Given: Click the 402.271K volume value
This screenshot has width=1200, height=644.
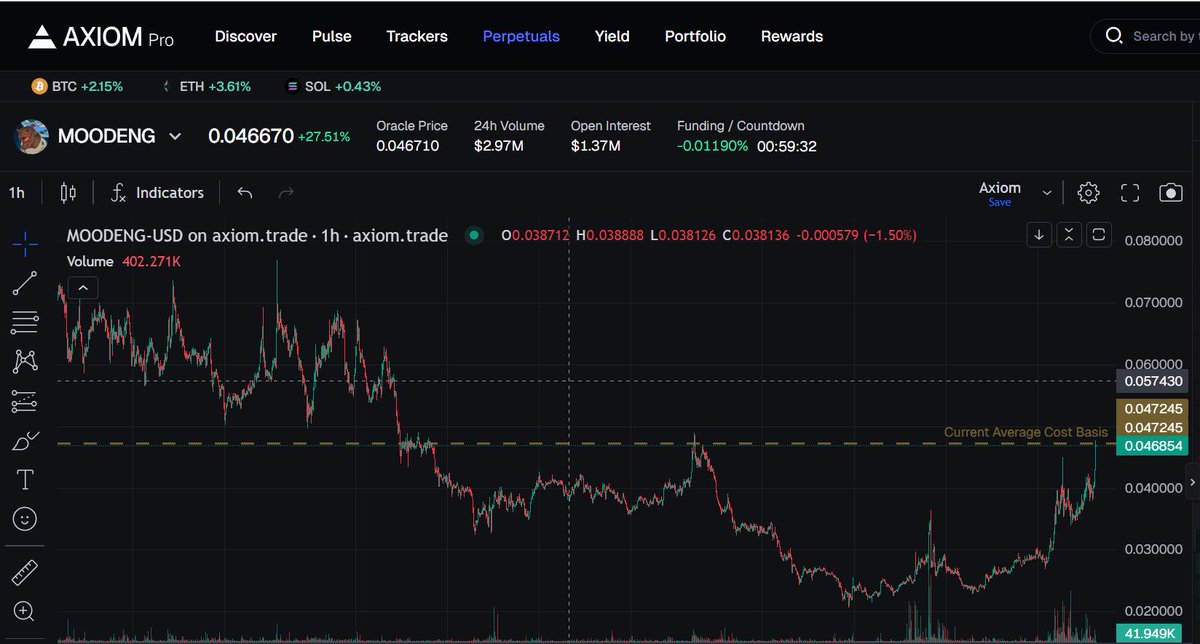Looking at the screenshot, I should [x=153, y=261].
